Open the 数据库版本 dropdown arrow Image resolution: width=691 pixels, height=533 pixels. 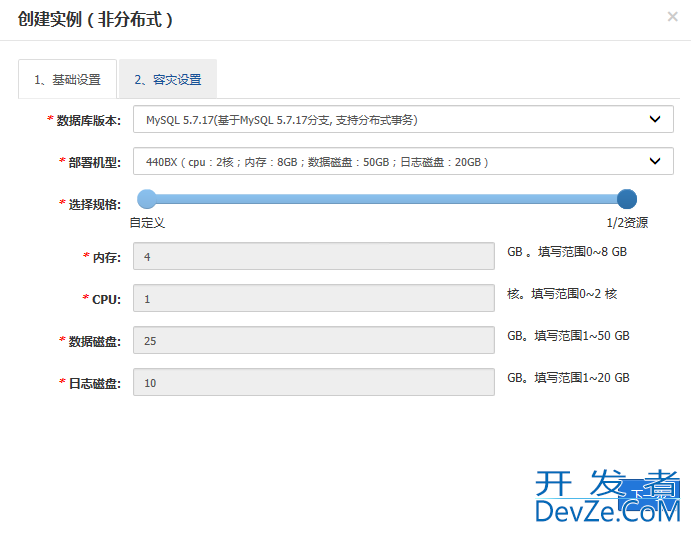(655, 119)
